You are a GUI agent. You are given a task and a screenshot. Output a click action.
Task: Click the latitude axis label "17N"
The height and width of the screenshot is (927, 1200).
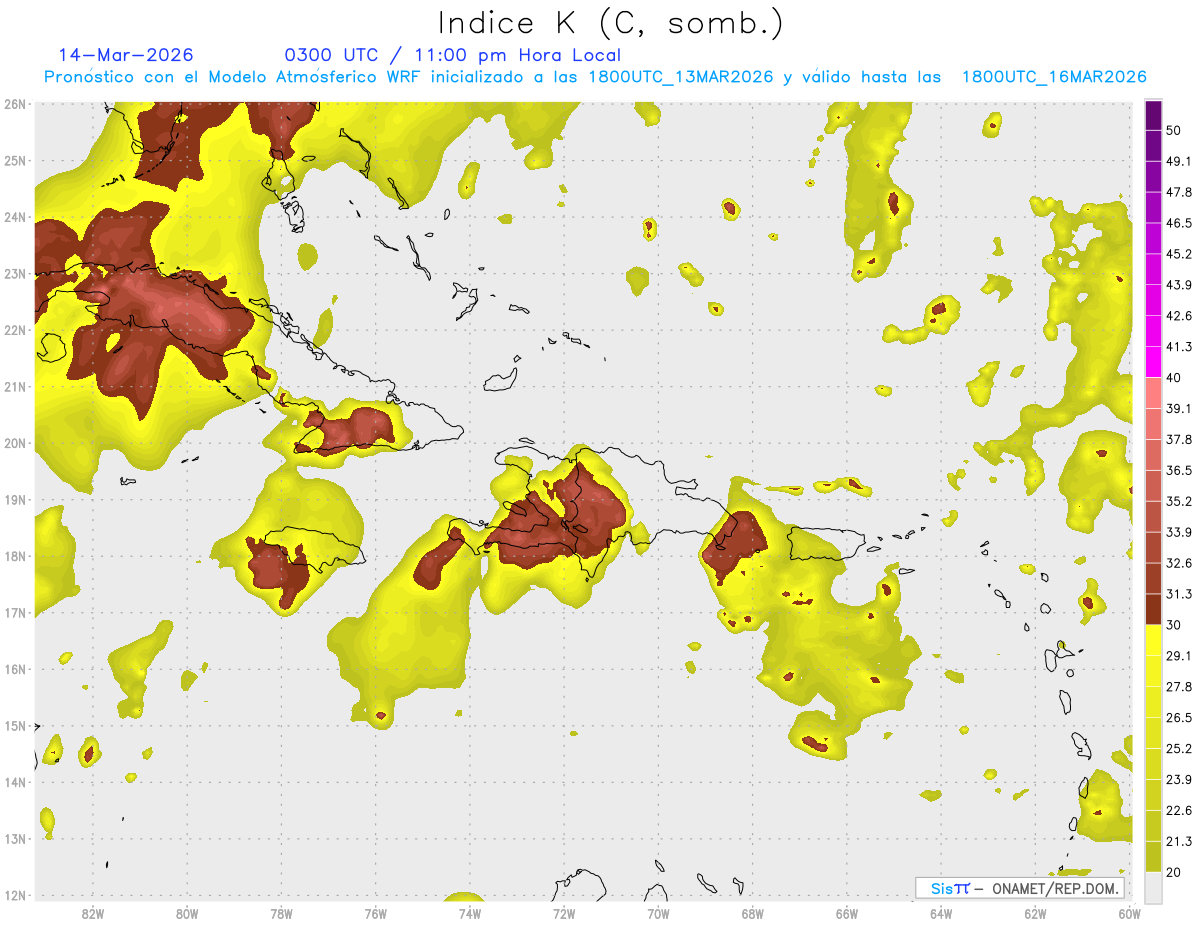tap(15, 613)
